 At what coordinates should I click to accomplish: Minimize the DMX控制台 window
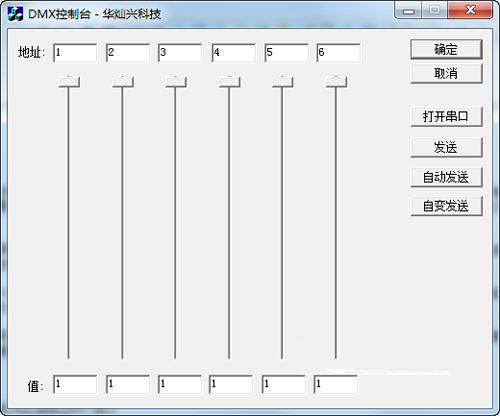[408, 11]
